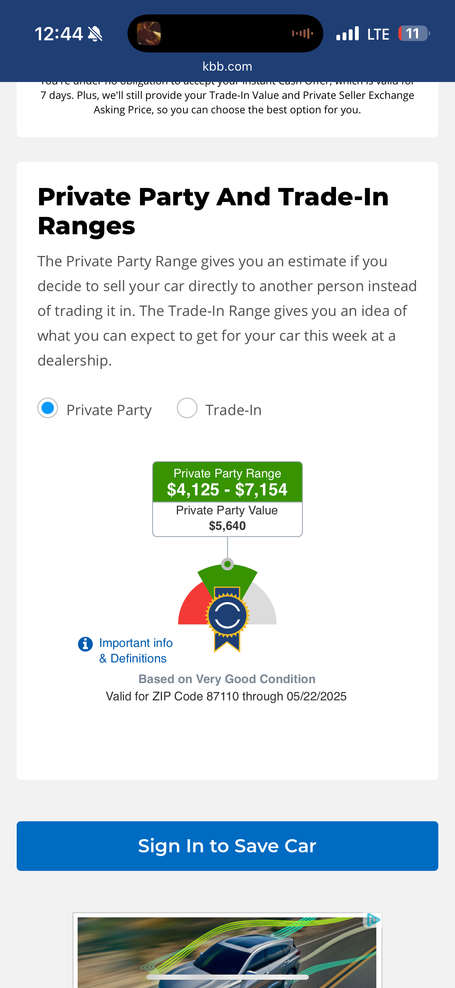455x988 pixels.
Task: Tap Sign In to Save Car button
Action: [x=227, y=846]
